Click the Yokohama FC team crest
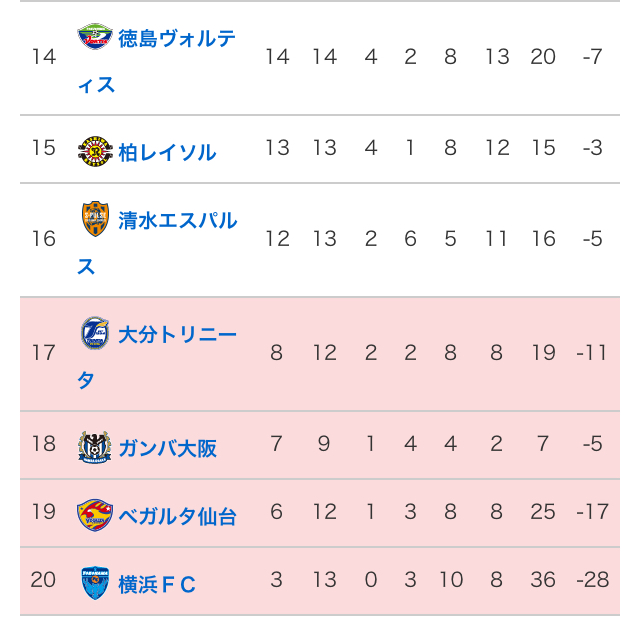 click(95, 583)
